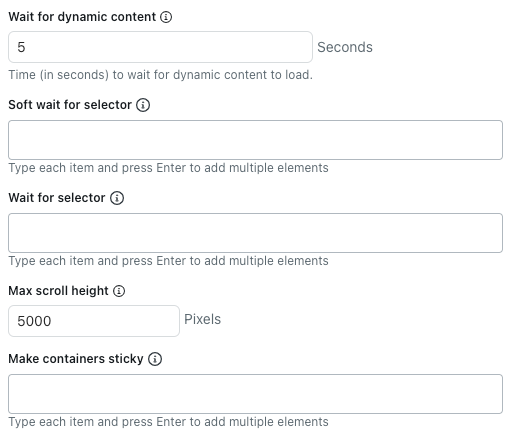Click into the Soft wait for selector box
This screenshot has width=513, height=443.
[x=255, y=140]
